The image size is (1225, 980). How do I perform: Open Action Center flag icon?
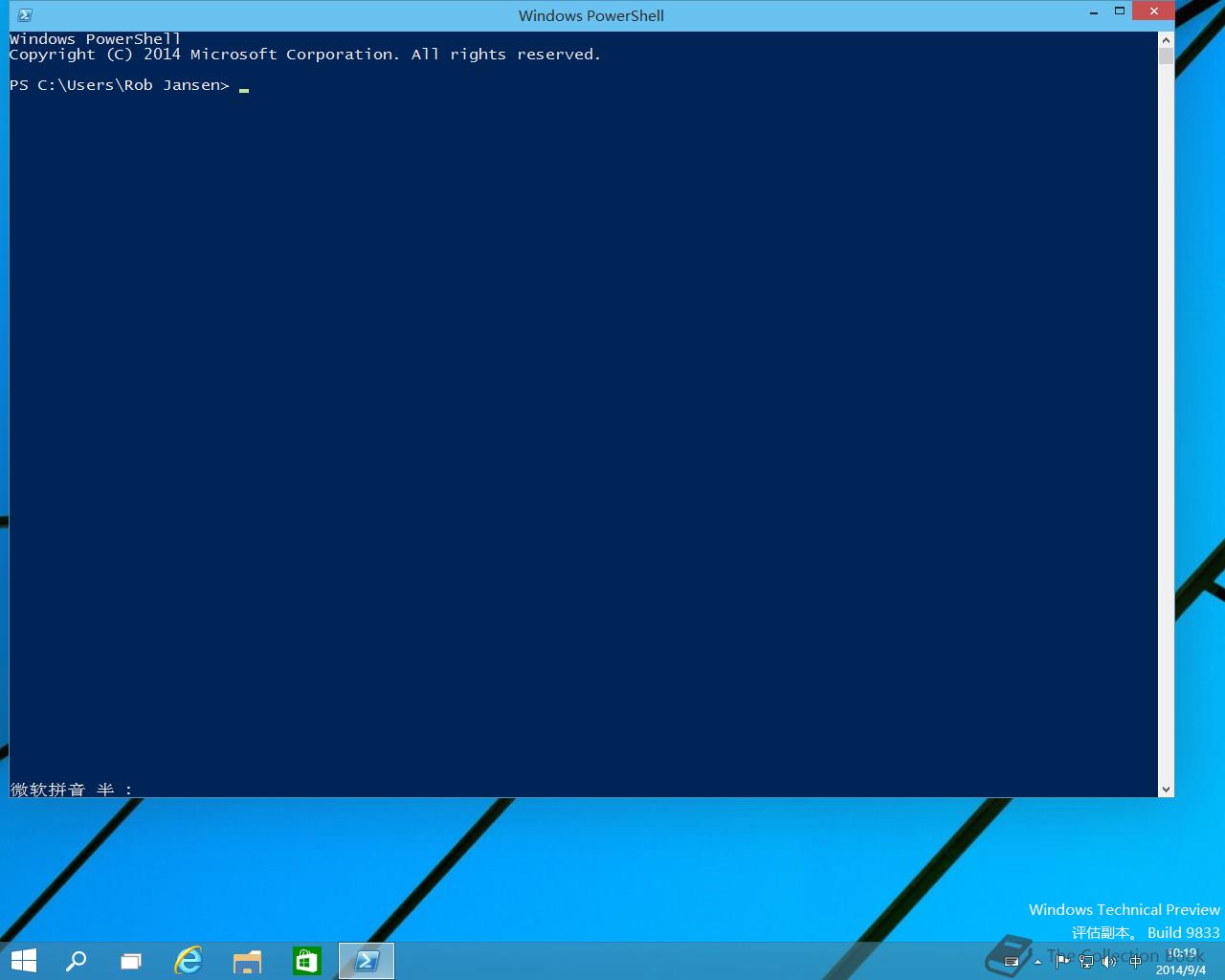click(1062, 961)
